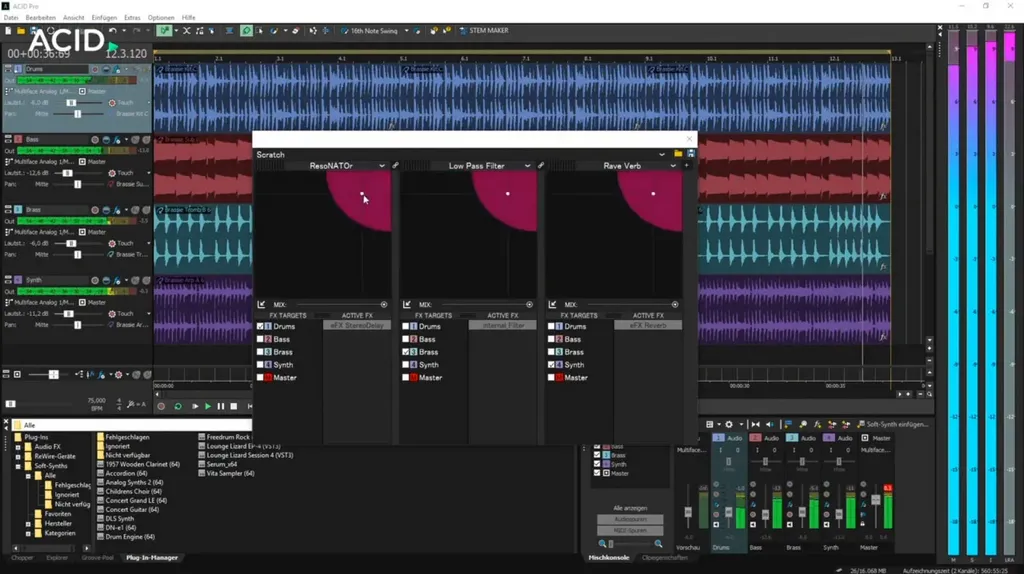Image resolution: width=1024 pixels, height=574 pixels.
Task: Open the Scratch preset dropdown arrow
Action: [x=662, y=155]
